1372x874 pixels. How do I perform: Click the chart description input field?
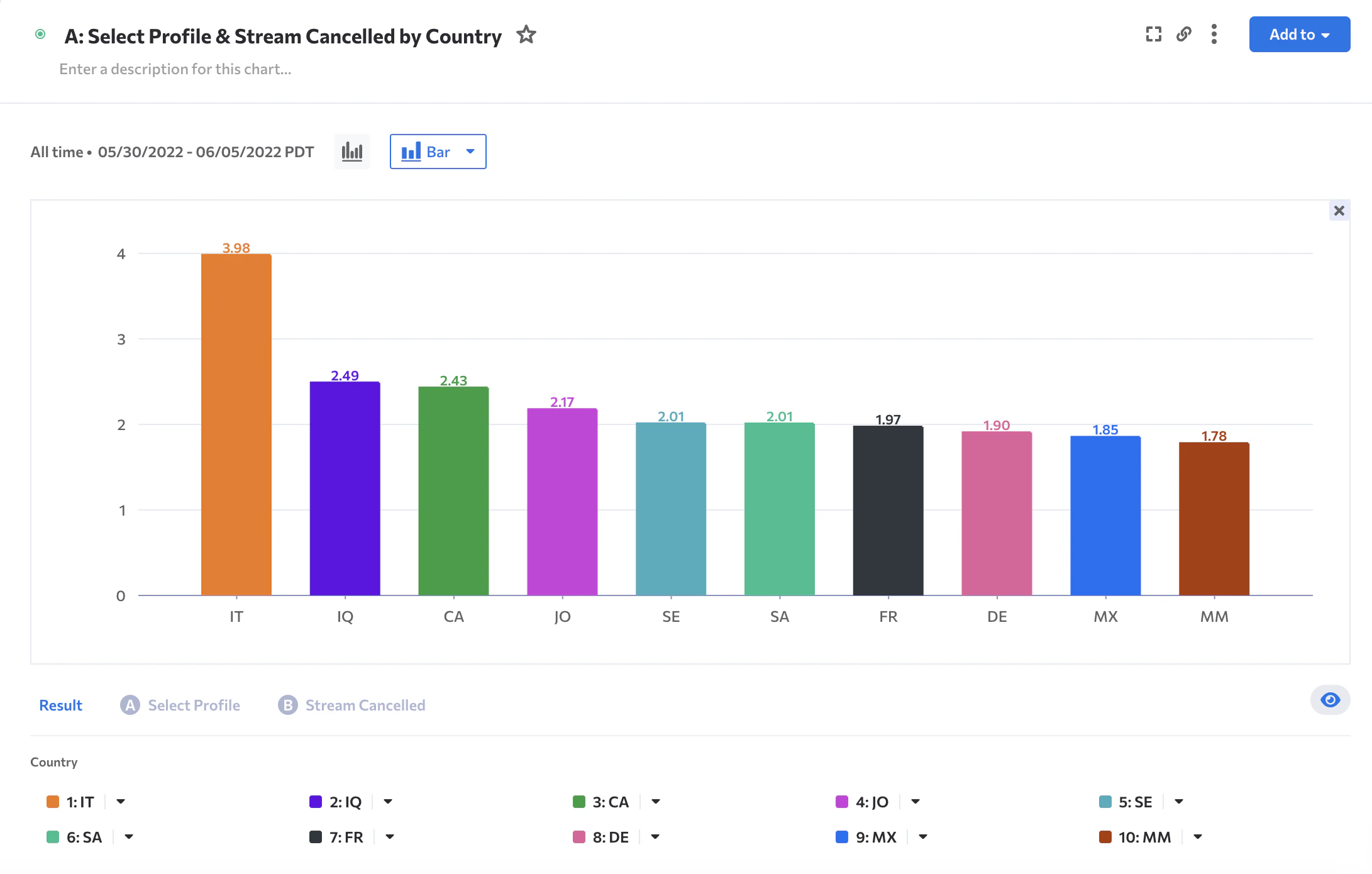(175, 69)
